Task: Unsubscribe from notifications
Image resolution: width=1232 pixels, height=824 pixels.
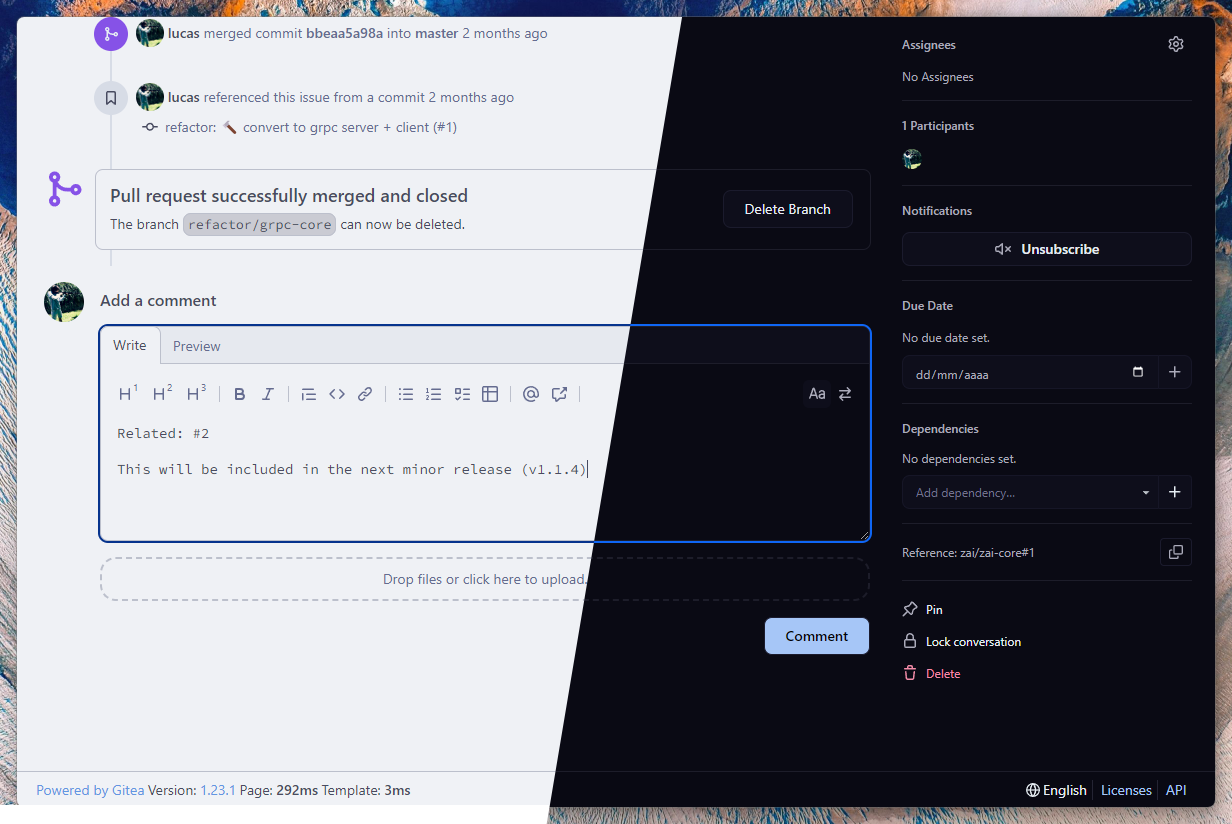Action: (1046, 249)
